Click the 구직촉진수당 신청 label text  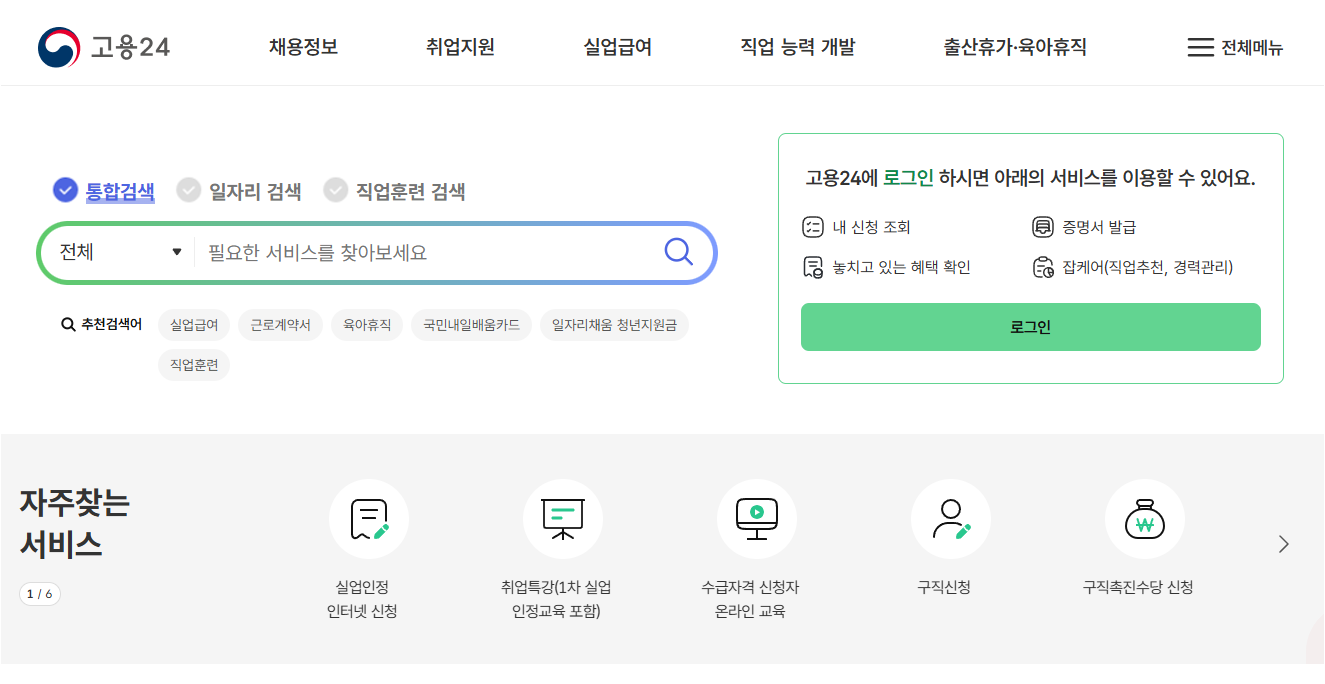(x=1138, y=587)
